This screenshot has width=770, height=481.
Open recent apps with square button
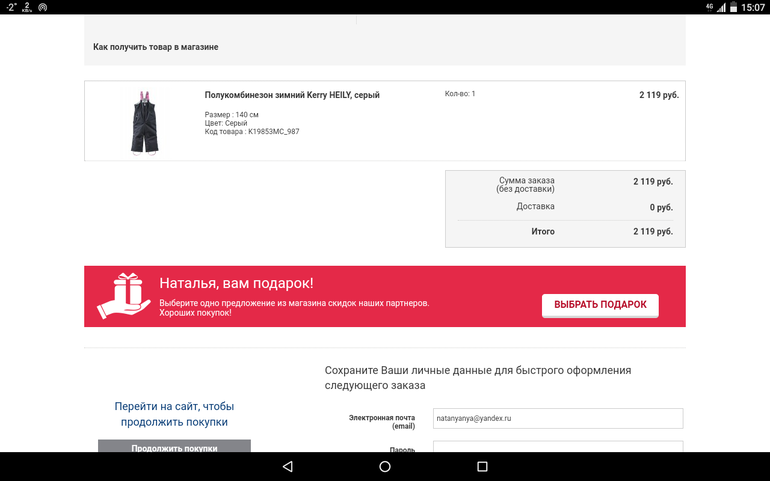pos(481,466)
